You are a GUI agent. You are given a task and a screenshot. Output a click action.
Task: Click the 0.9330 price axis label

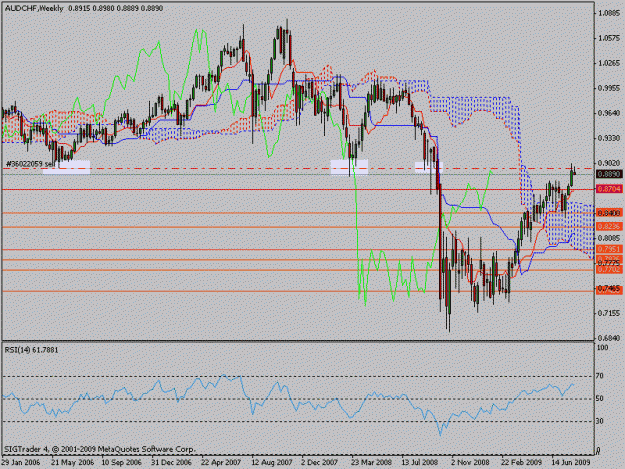pyautogui.click(x=609, y=138)
